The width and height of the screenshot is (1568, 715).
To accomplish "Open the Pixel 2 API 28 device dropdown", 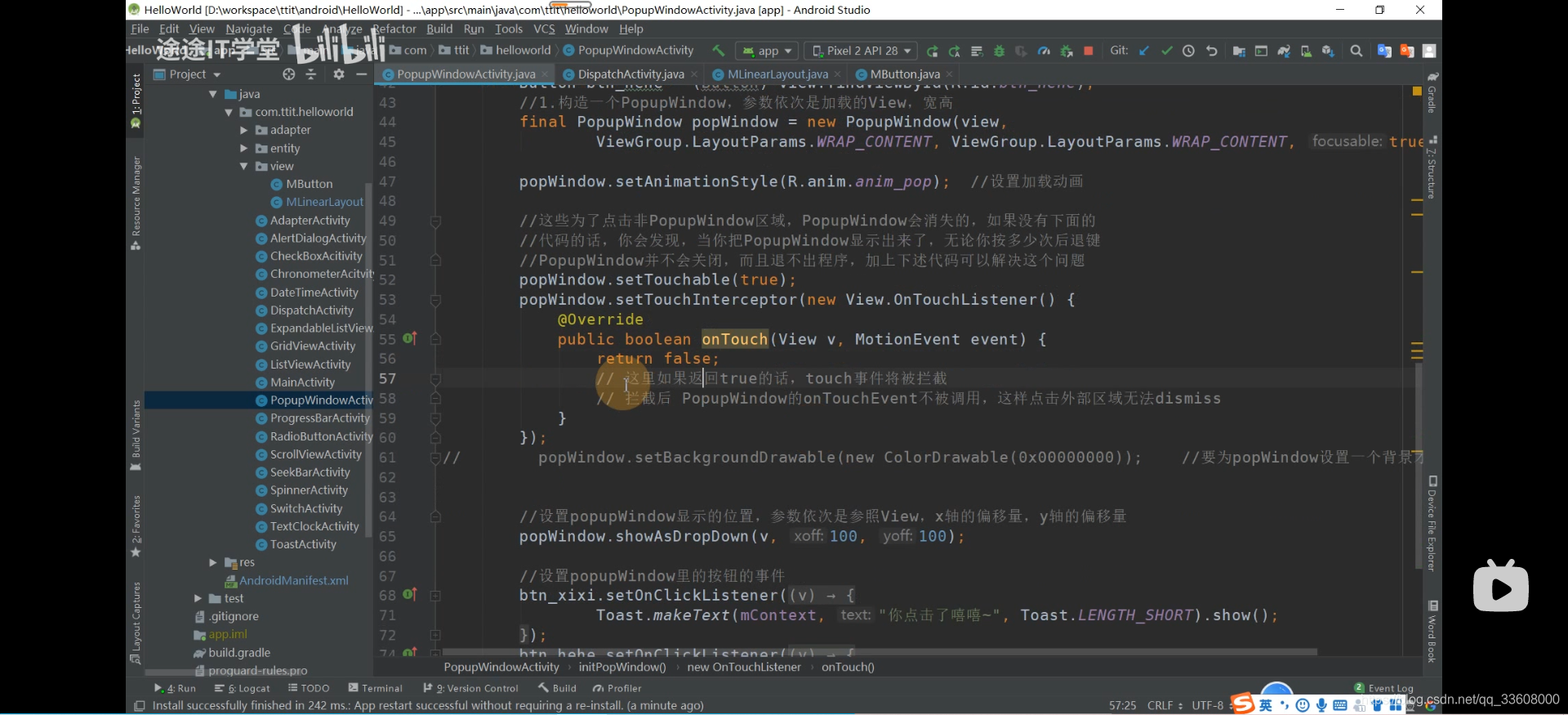I will [x=861, y=51].
